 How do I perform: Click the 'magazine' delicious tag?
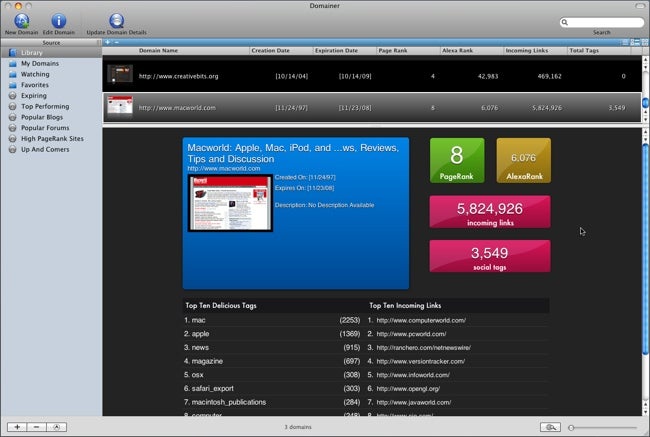click(x=207, y=361)
